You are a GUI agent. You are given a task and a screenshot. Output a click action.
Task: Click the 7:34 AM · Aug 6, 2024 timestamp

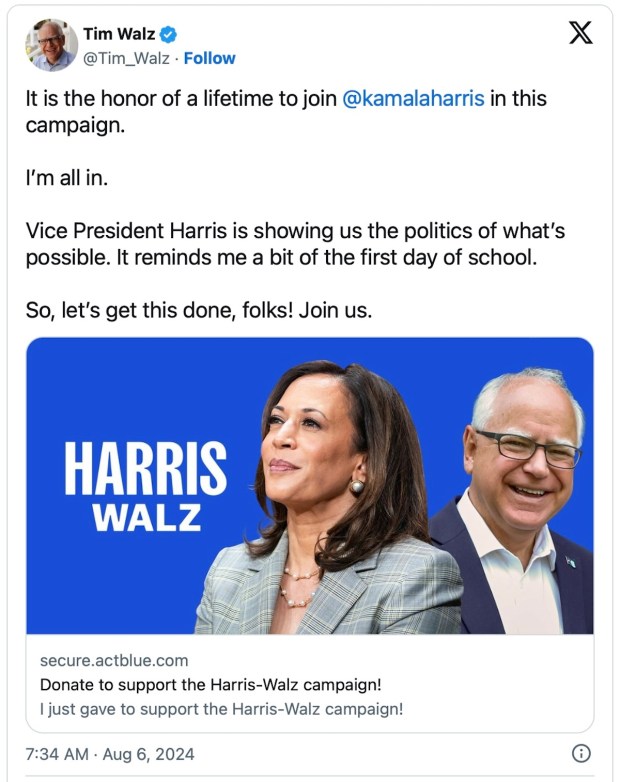pos(111,753)
